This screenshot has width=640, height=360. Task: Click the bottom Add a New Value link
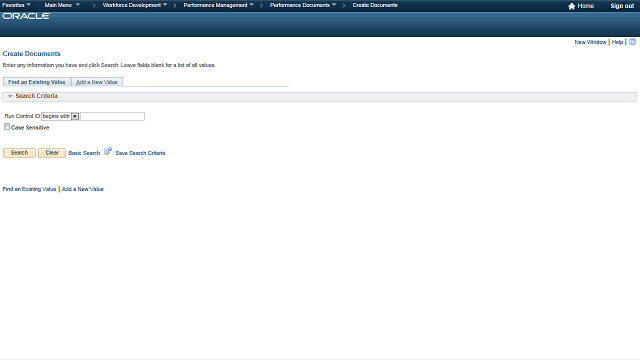82,189
